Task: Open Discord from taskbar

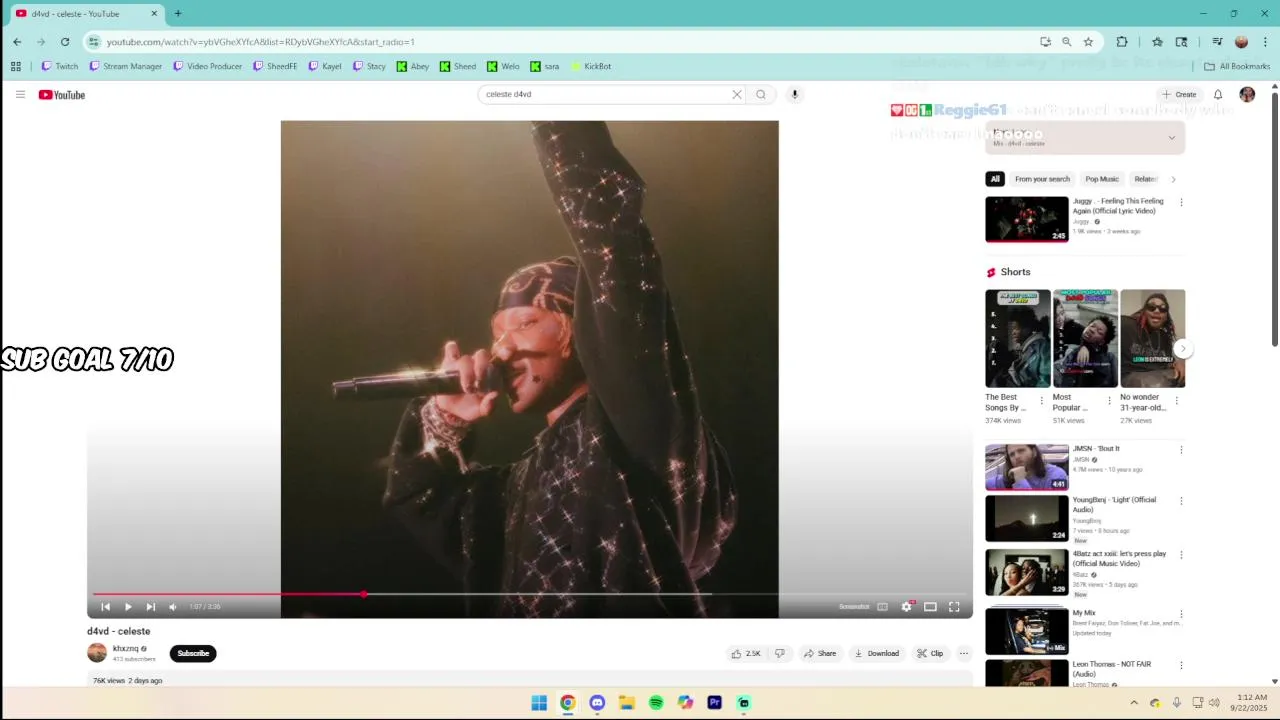Action: pyautogui.click(x=597, y=703)
